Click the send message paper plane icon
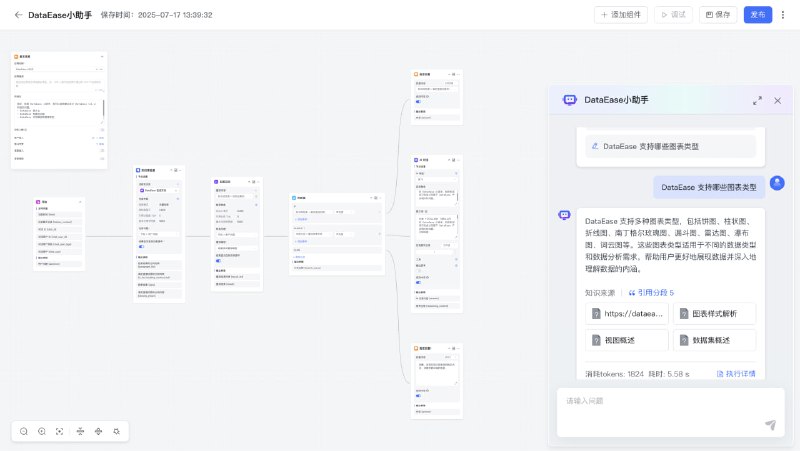The height and width of the screenshot is (451, 800). (770, 425)
